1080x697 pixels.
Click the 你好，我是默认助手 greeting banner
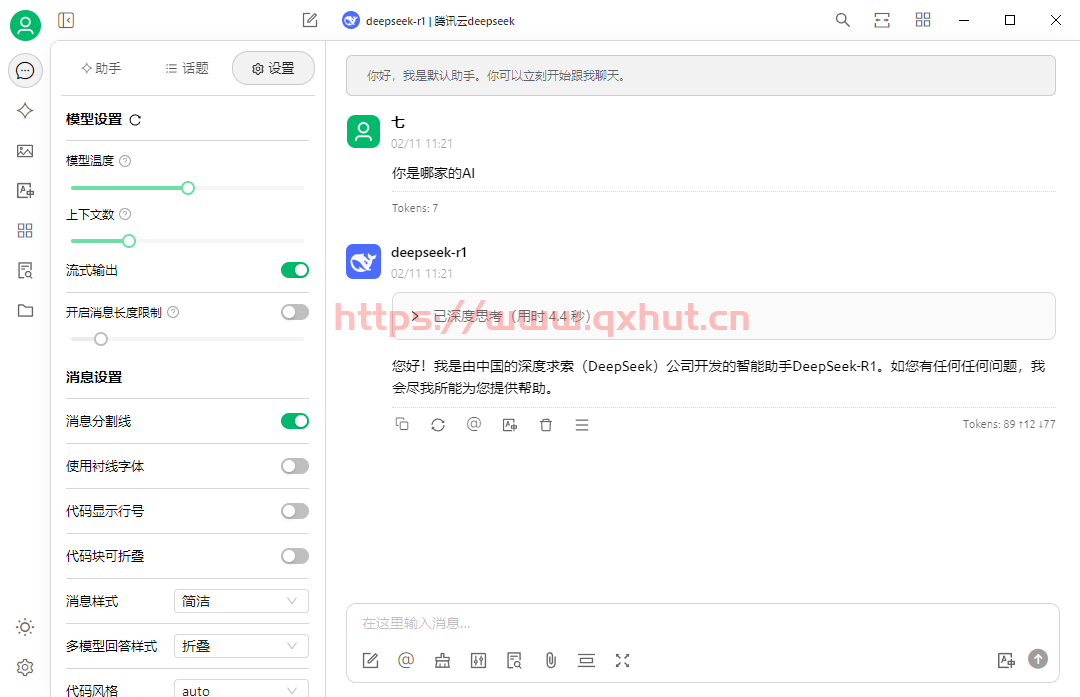700,76
